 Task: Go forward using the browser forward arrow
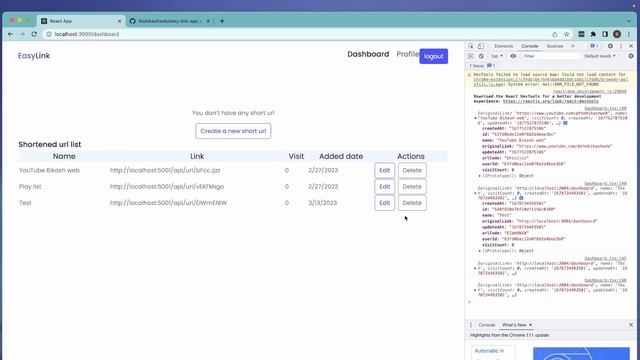point(22,34)
